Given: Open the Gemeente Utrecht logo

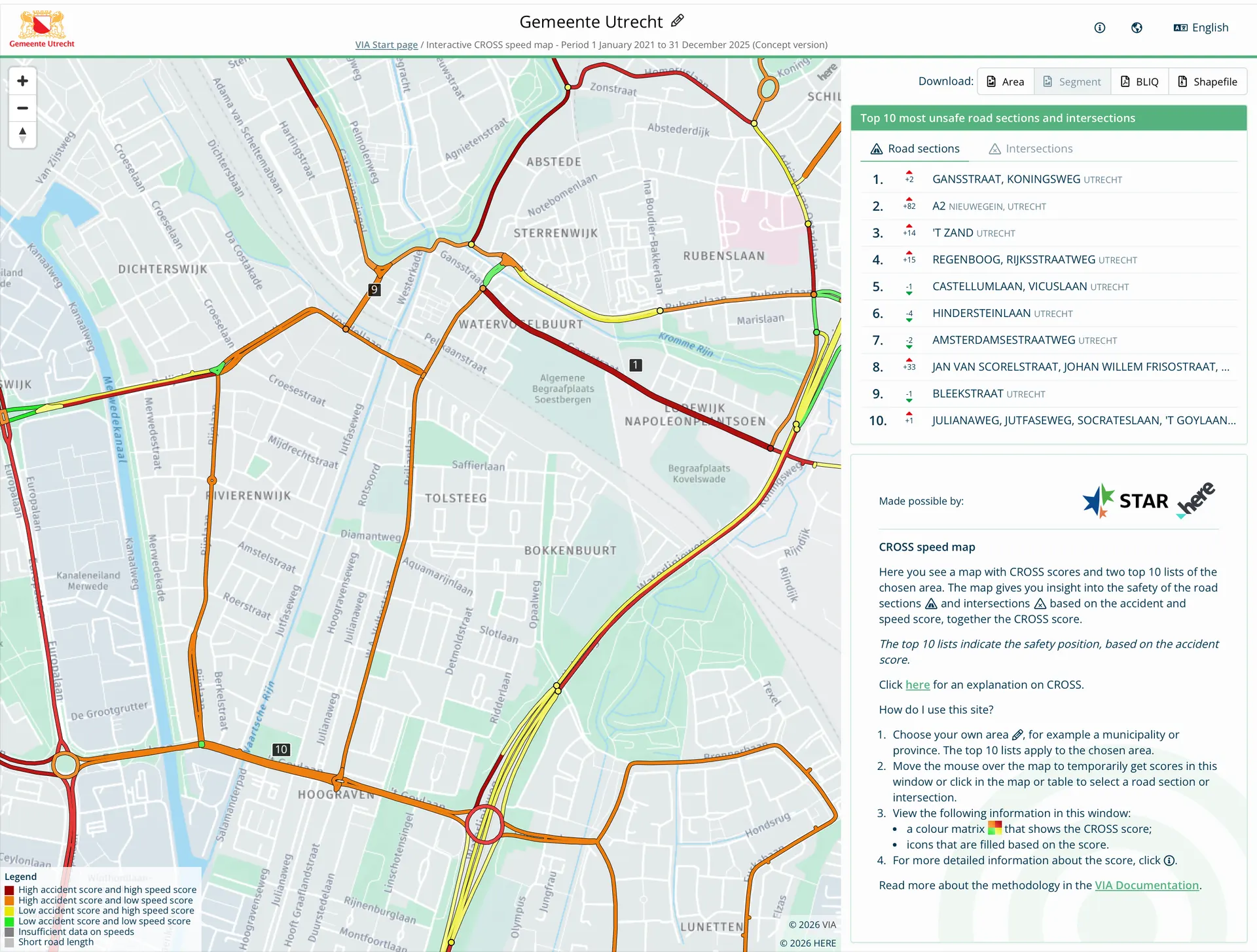Looking at the screenshot, I should [x=42, y=29].
